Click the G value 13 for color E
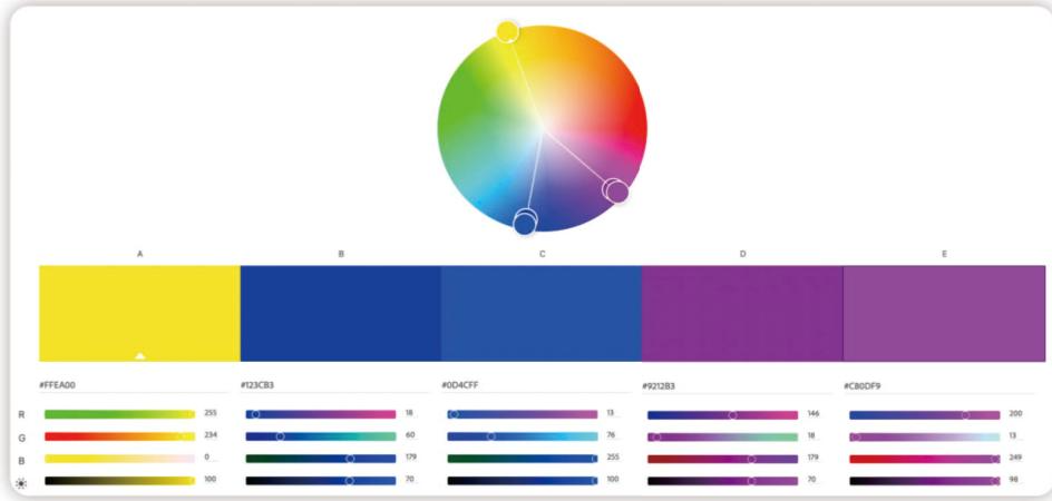 coord(1013,436)
